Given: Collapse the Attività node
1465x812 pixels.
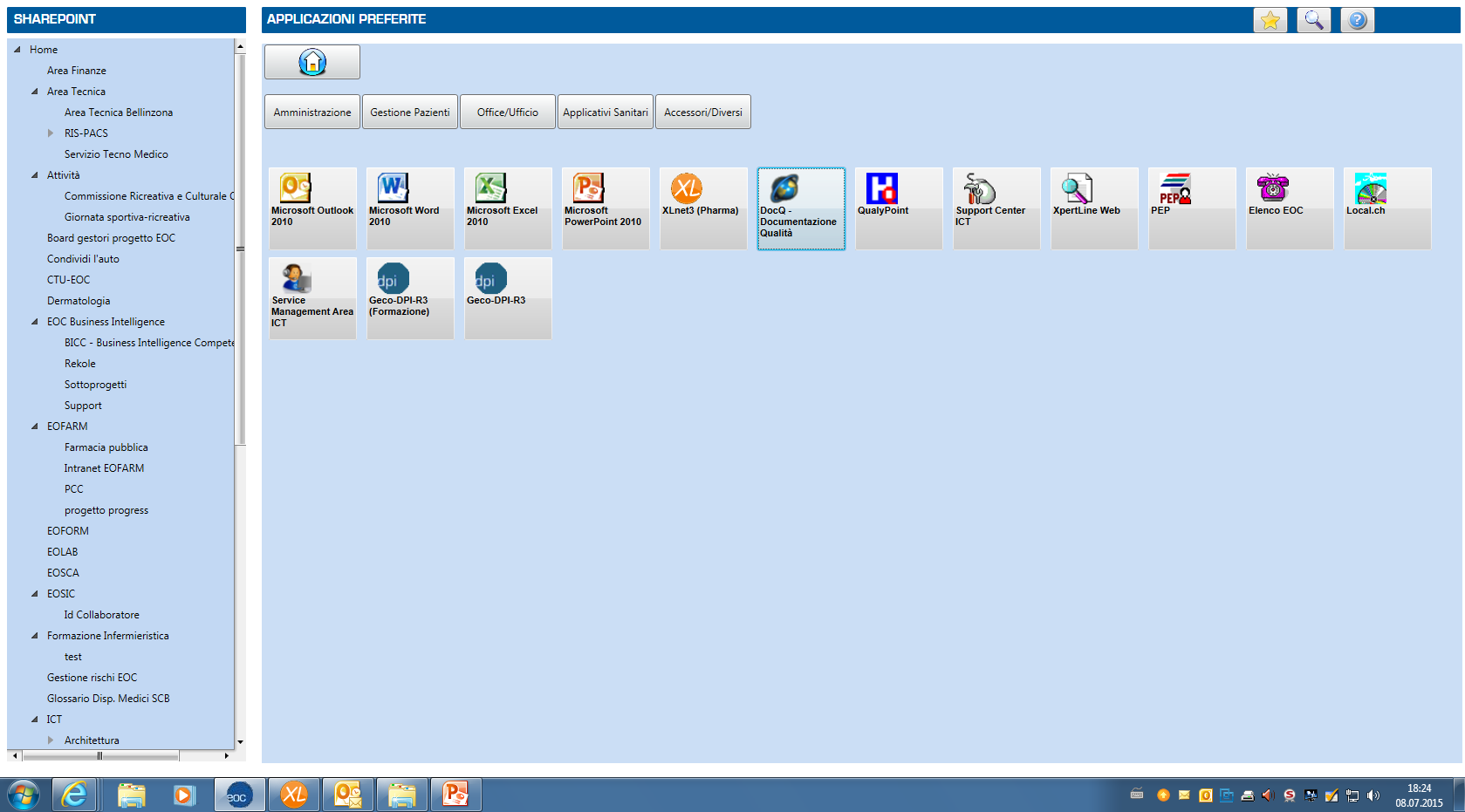Looking at the screenshot, I should 35,175.
